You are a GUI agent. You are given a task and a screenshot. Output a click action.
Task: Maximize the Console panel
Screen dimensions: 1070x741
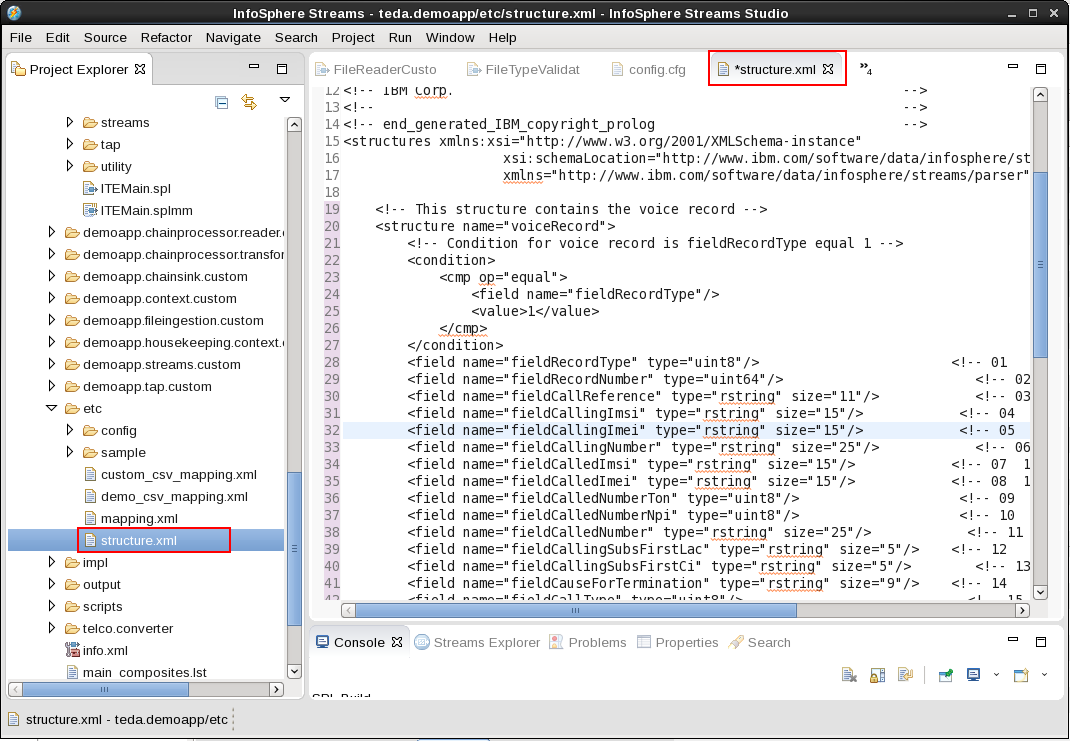[1041, 642]
